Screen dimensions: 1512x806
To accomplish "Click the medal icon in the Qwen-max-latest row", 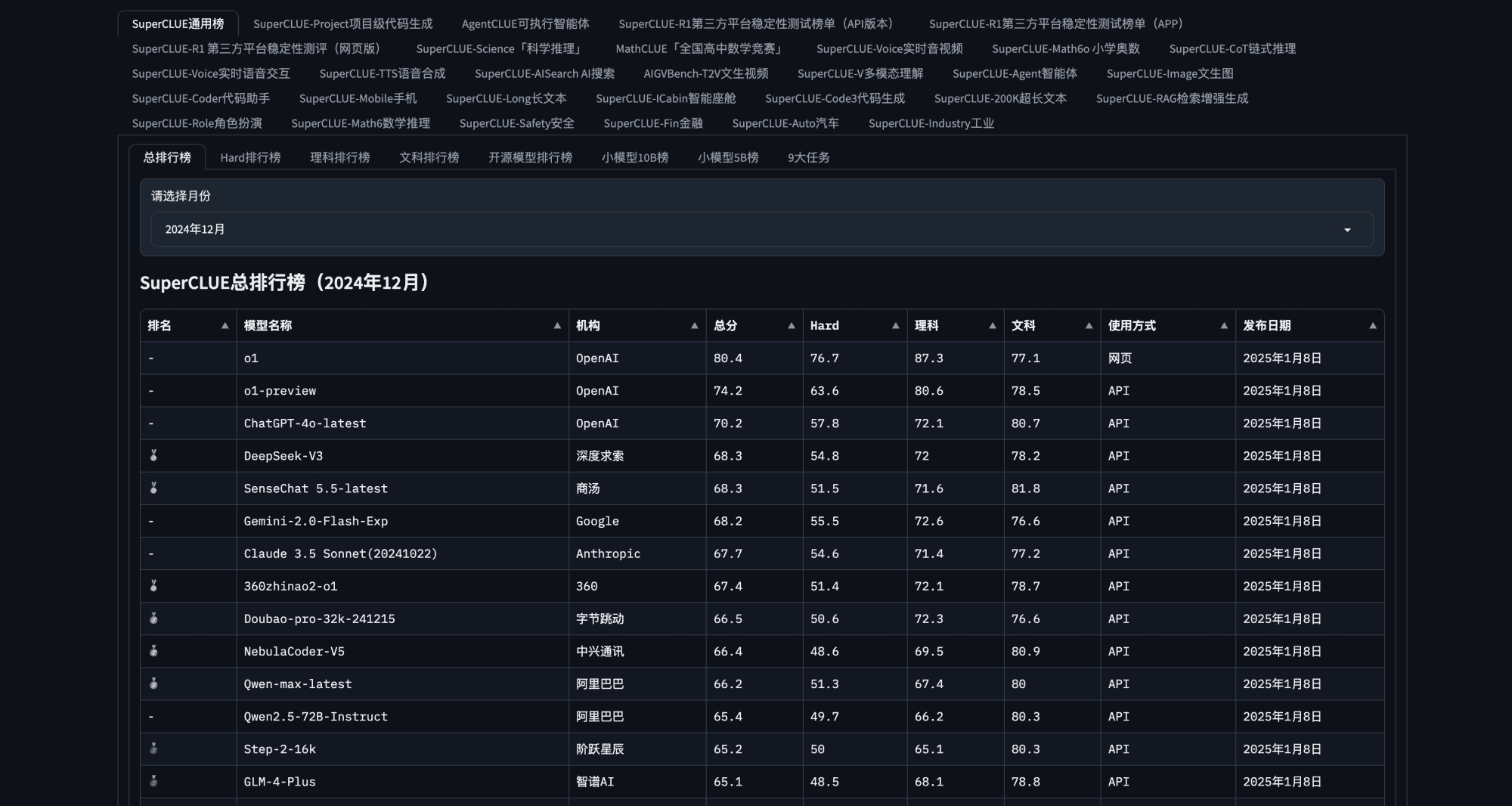I will click(153, 683).
